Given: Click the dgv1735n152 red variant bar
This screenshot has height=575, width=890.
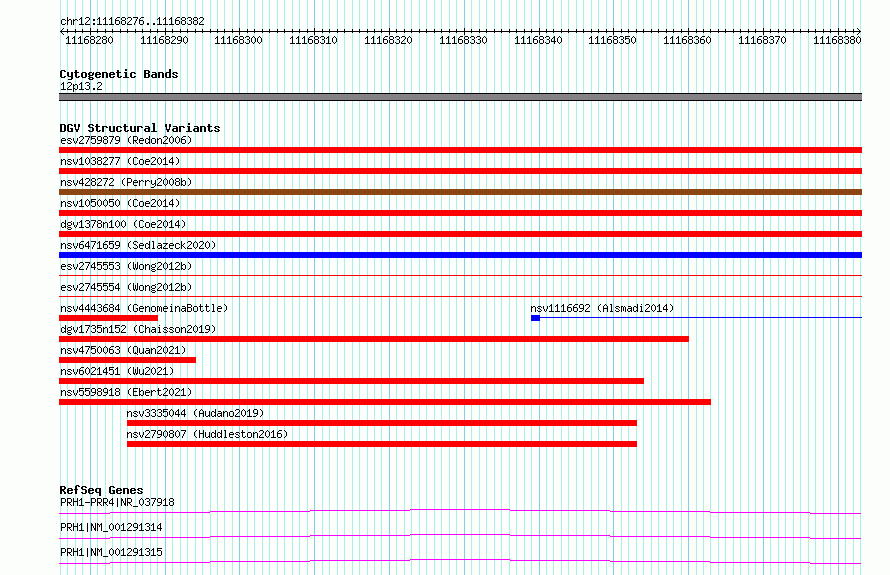Looking at the screenshot, I should [x=374, y=339].
